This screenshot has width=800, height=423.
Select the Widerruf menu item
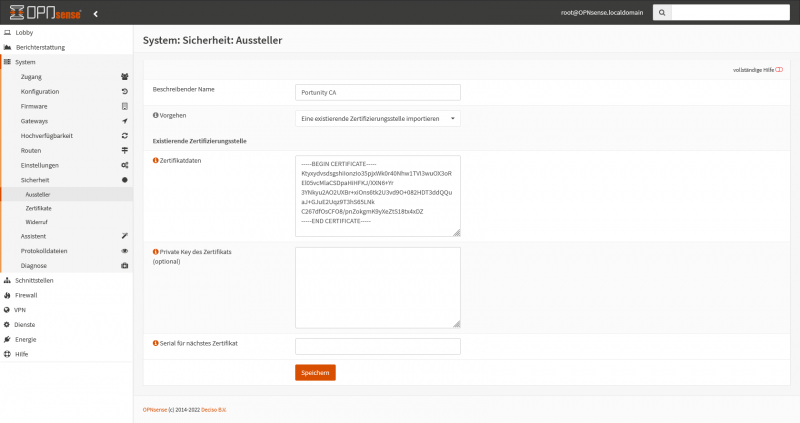(37, 221)
